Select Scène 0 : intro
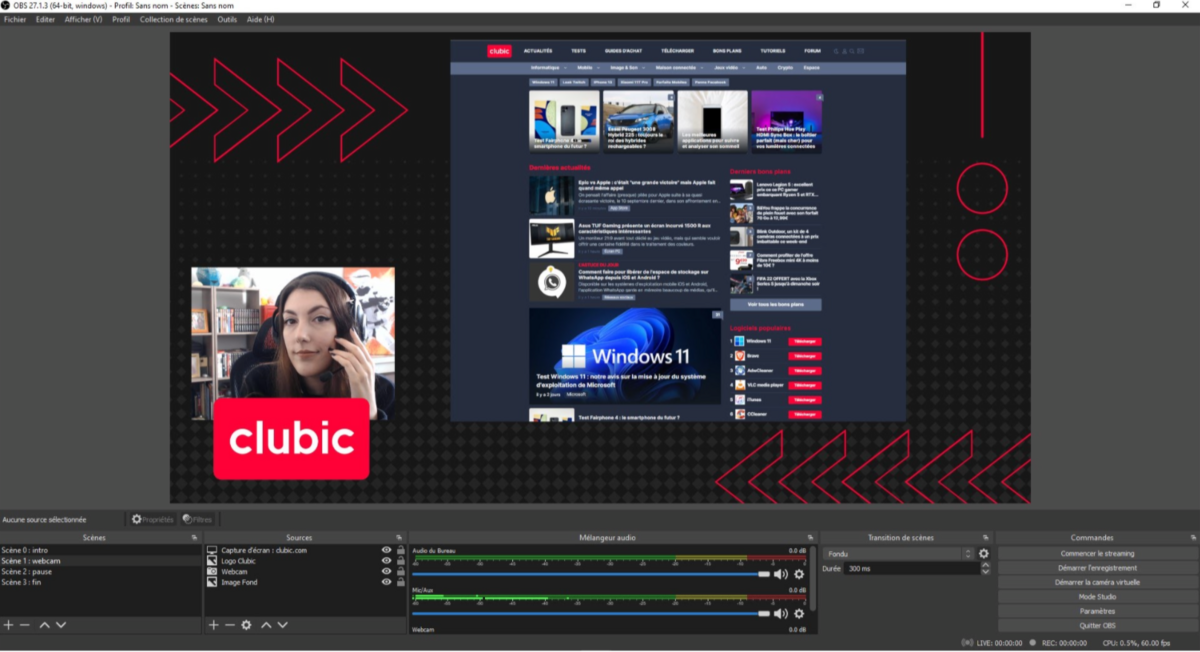1200x652 pixels. (x=100, y=550)
